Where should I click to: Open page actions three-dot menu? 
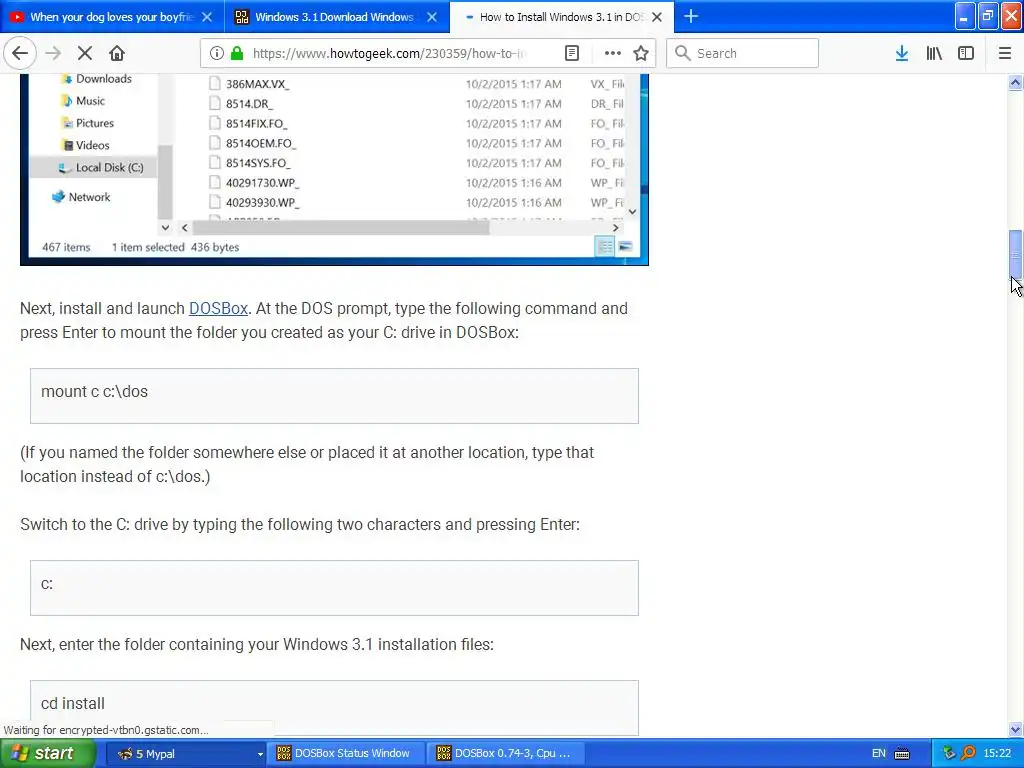pos(612,53)
